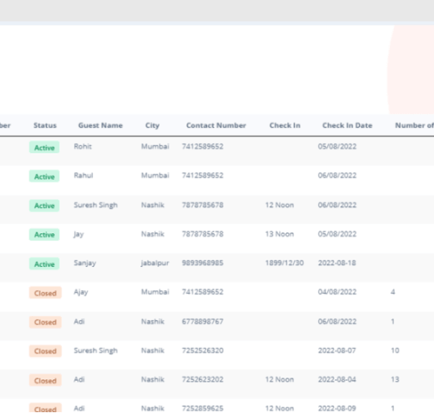Viewport: 434px width, 420px height.
Task: Click check-in date 2022-08-07
Action: [337, 350]
